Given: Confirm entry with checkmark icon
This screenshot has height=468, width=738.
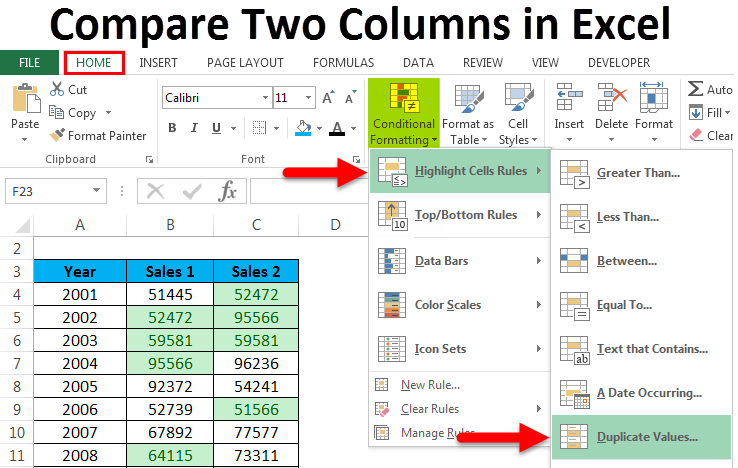Looking at the screenshot, I should pyautogui.click(x=192, y=191).
